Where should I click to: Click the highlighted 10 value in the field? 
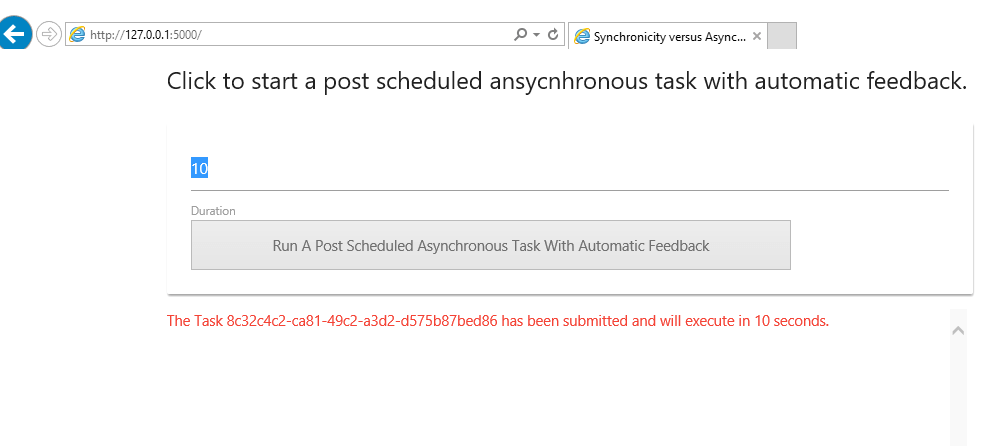[x=199, y=169]
